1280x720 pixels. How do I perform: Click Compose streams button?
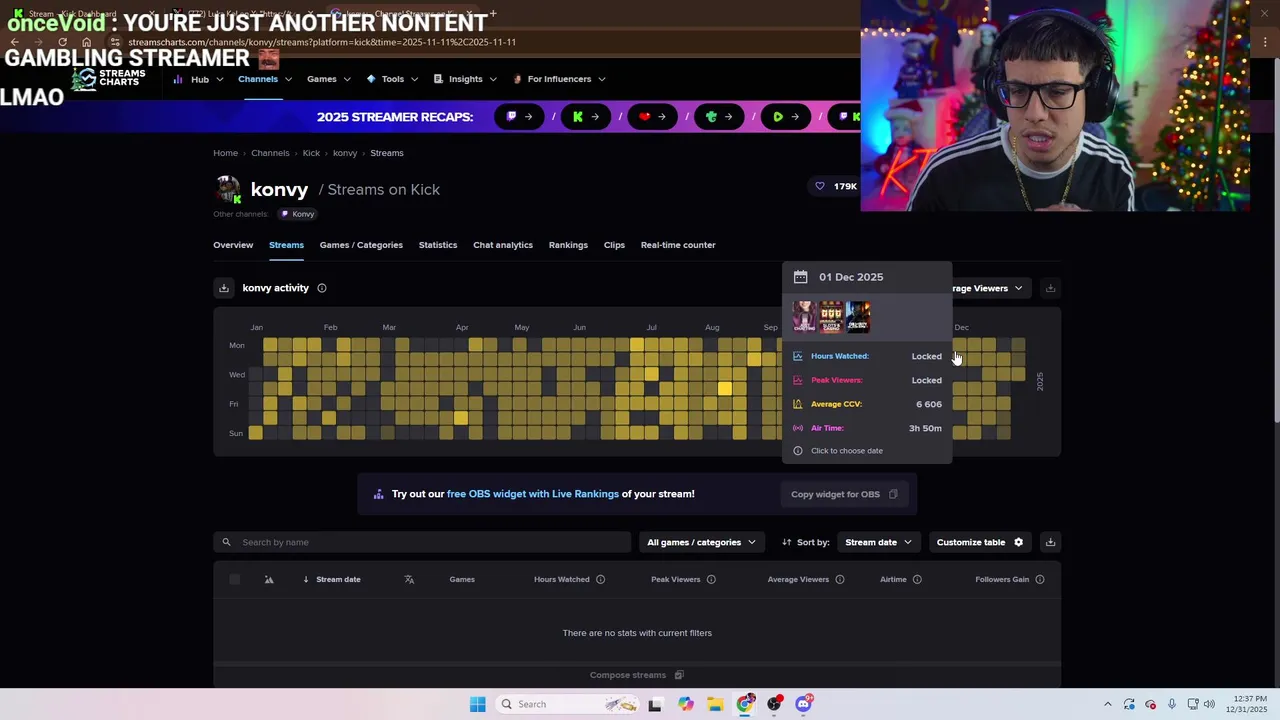[636, 675]
